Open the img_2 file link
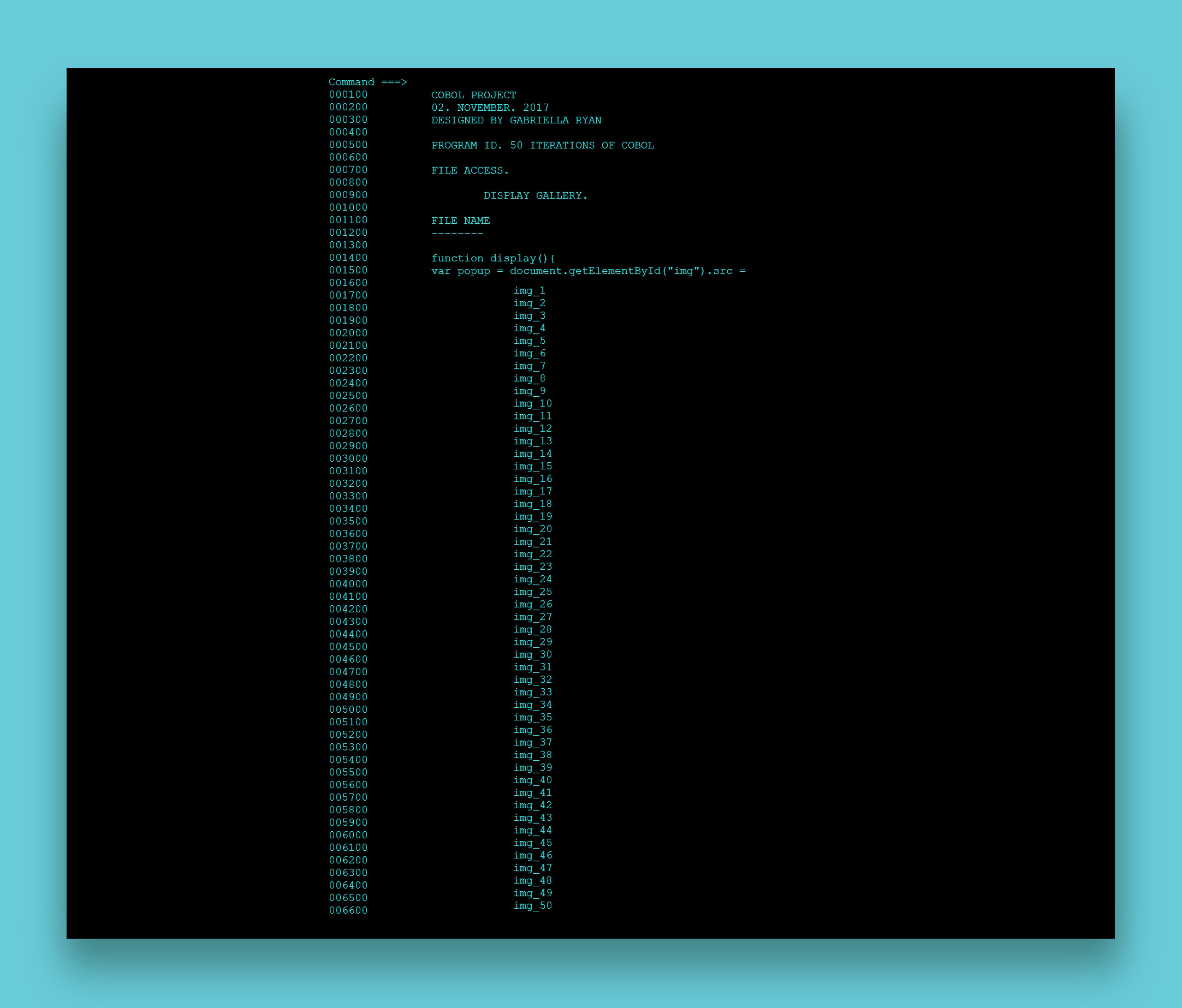This screenshot has height=1008, width=1182. pyautogui.click(x=529, y=303)
